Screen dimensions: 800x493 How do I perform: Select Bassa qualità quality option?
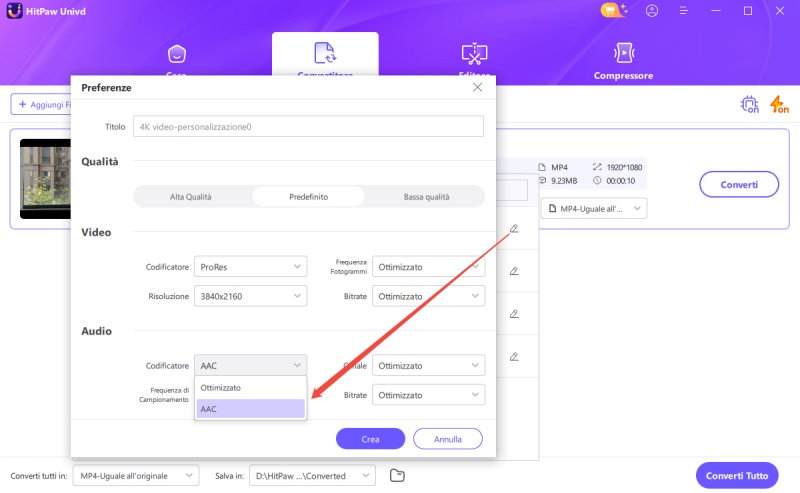click(427, 196)
